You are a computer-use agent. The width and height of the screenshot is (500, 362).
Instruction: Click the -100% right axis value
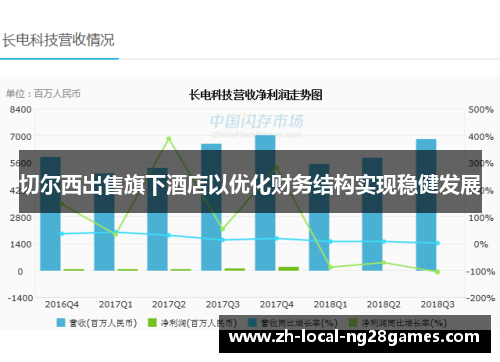(x=480, y=272)
